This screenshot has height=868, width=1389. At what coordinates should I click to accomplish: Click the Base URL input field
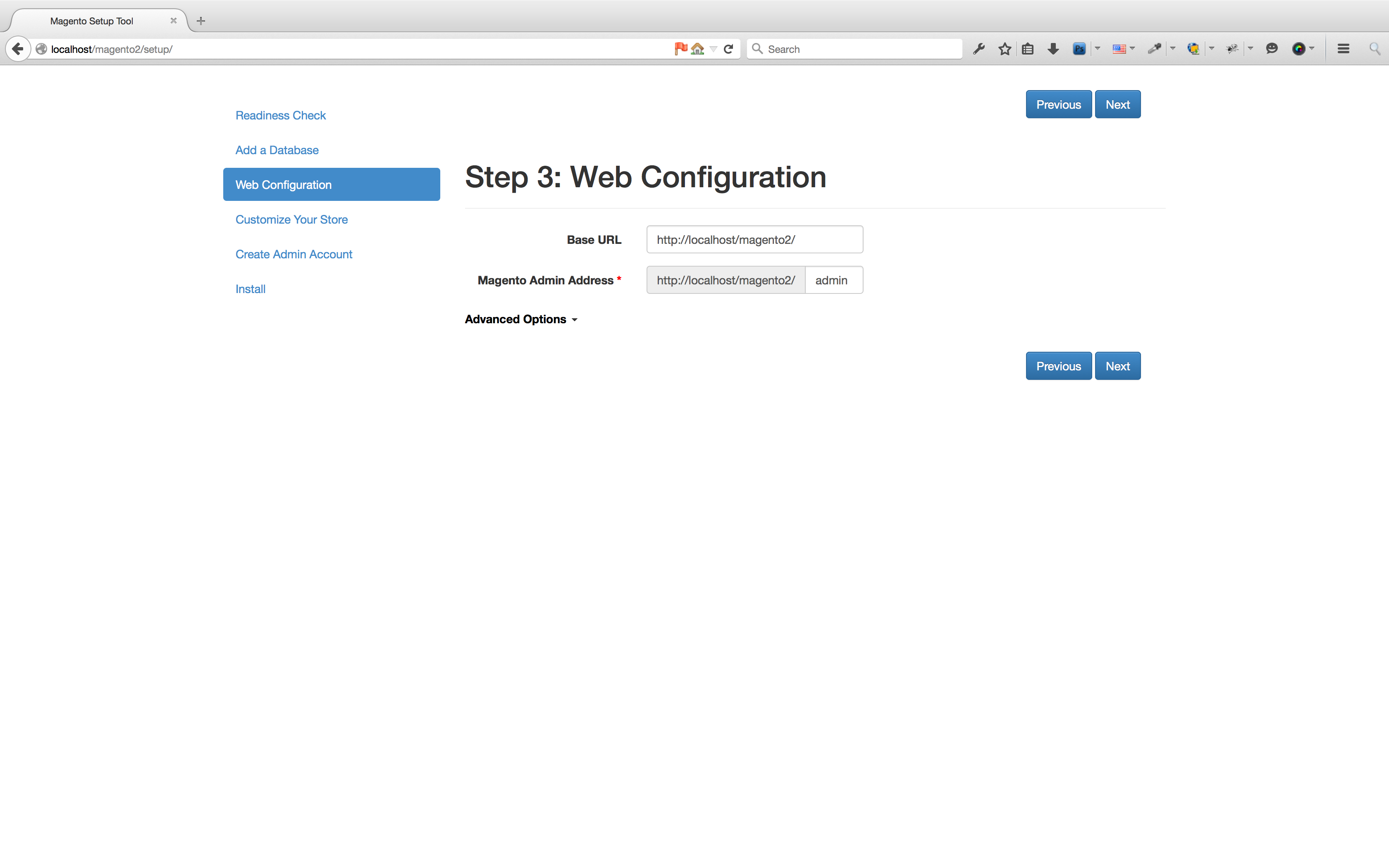coord(754,240)
